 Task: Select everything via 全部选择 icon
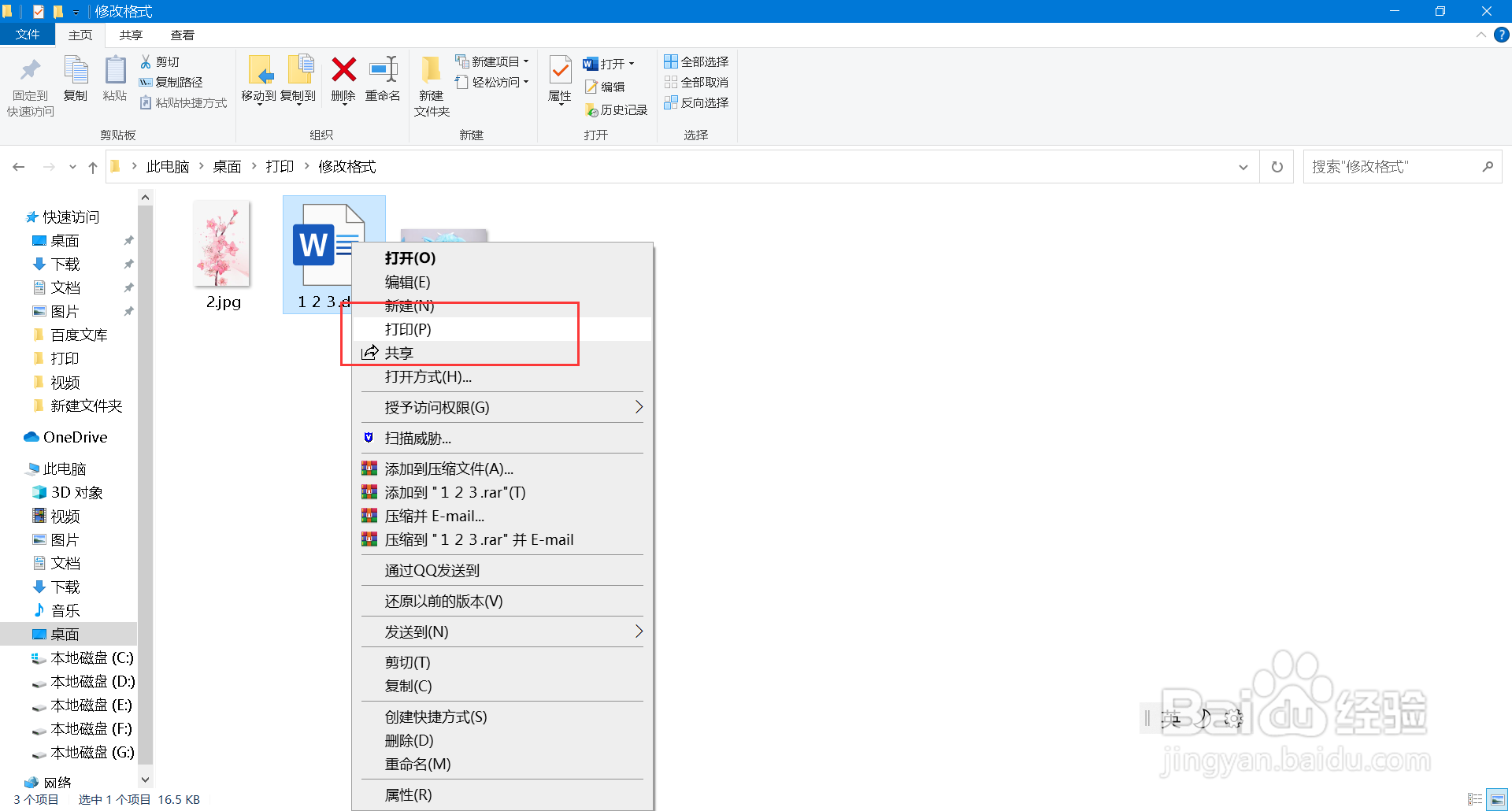coord(673,61)
